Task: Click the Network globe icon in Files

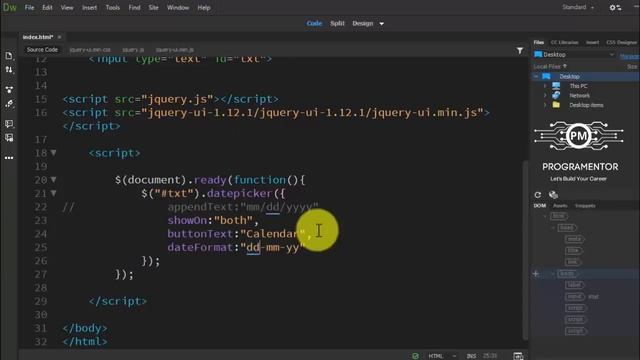Action: [x=556, y=95]
